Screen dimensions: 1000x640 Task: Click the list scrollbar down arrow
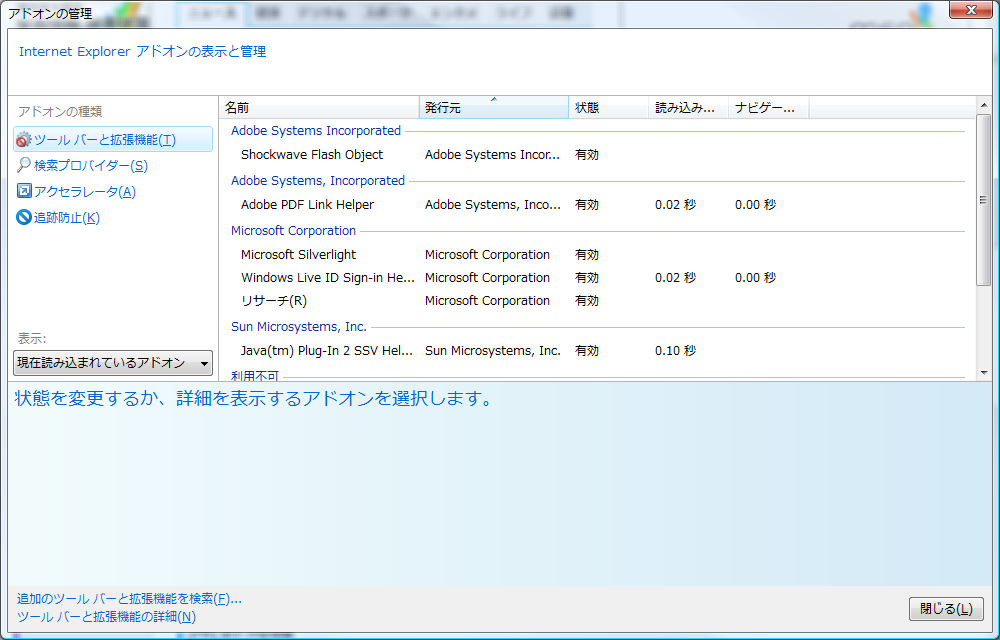[x=983, y=373]
